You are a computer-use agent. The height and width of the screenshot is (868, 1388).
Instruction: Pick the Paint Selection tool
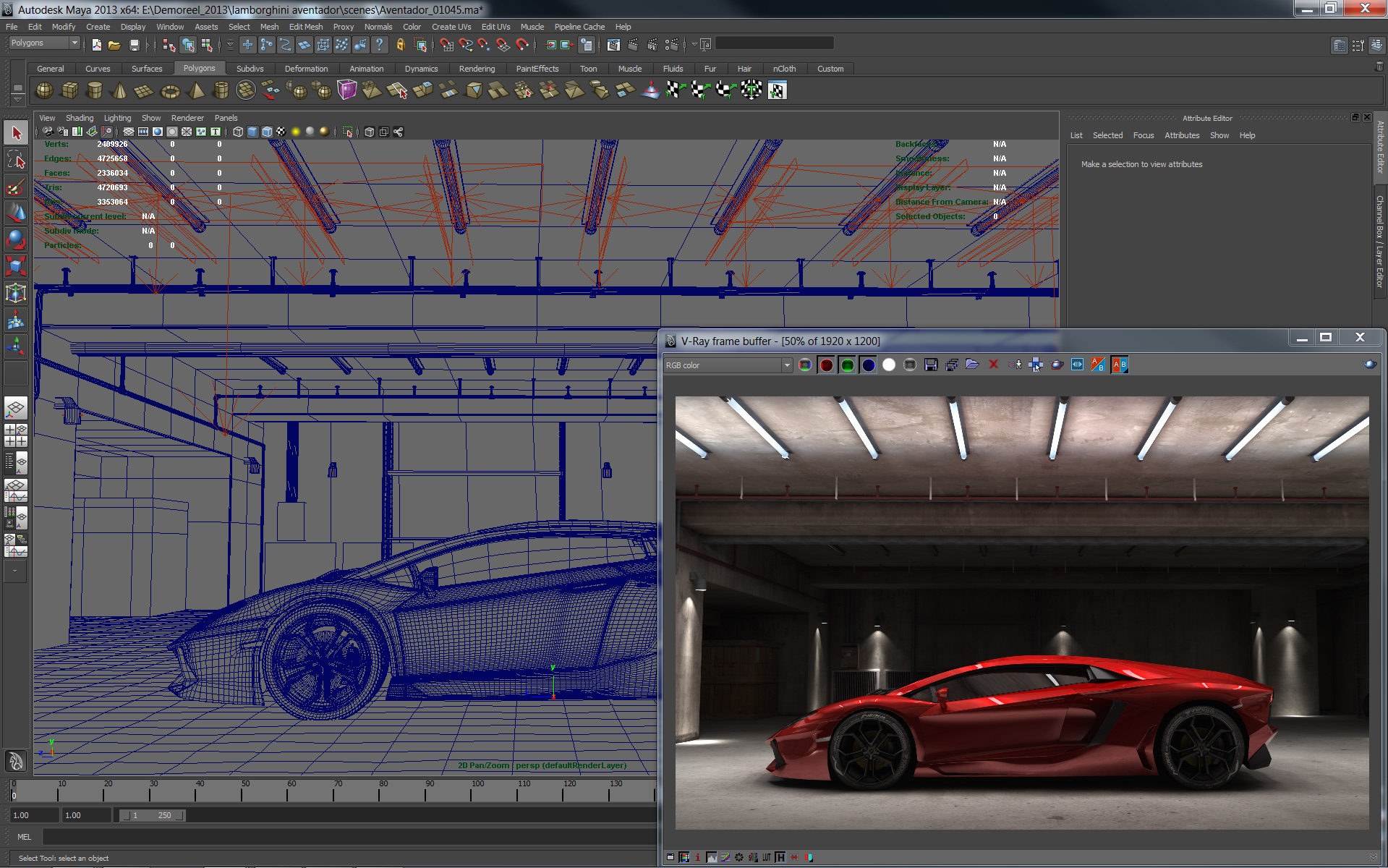coord(16,187)
